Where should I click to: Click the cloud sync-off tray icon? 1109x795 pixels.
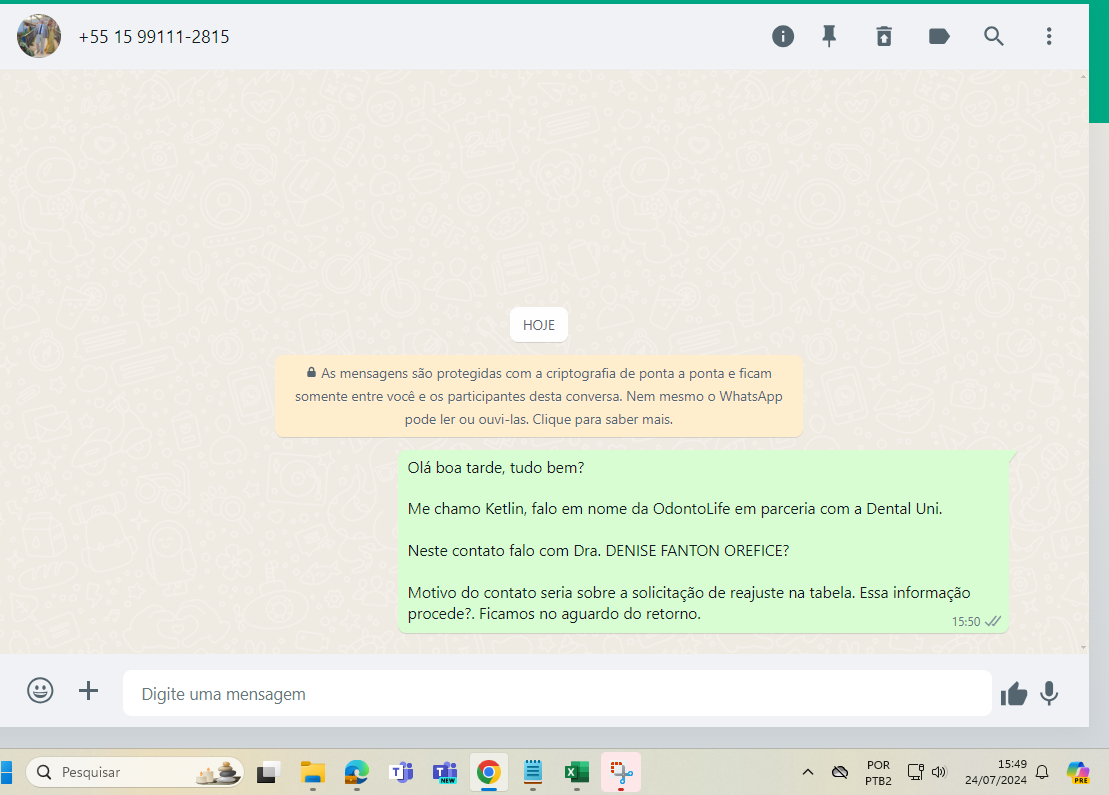click(x=840, y=772)
